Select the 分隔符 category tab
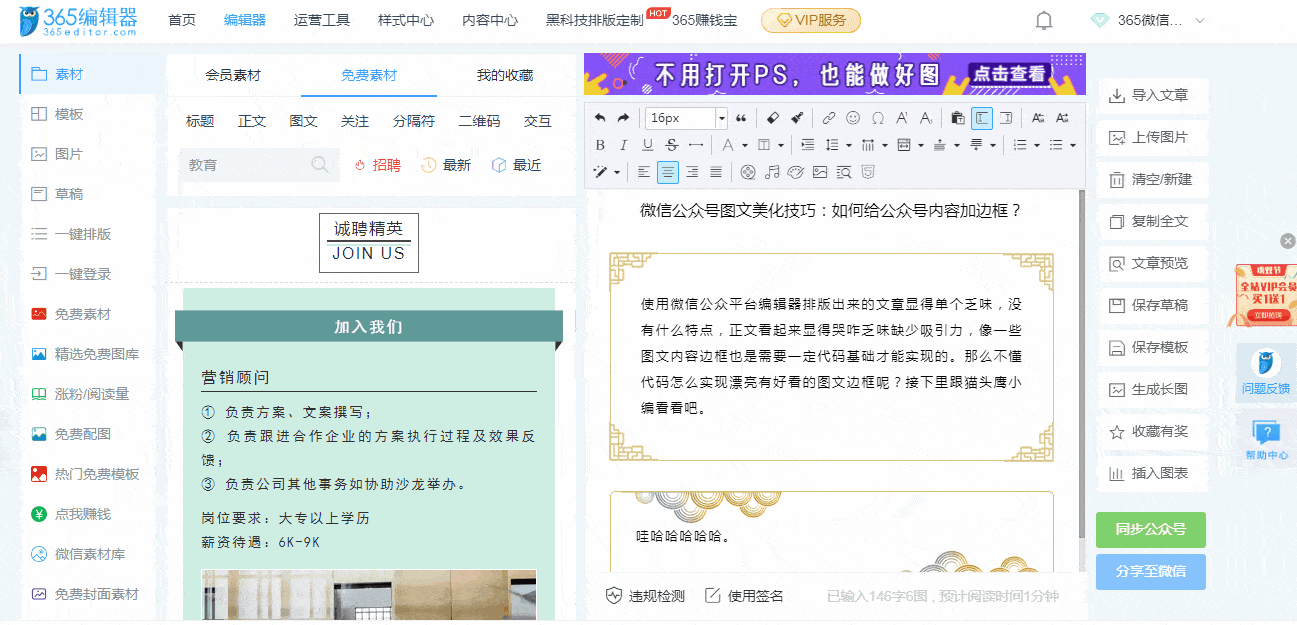Image resolution: width=1297 pixels, height=625 pixels. 414,121
